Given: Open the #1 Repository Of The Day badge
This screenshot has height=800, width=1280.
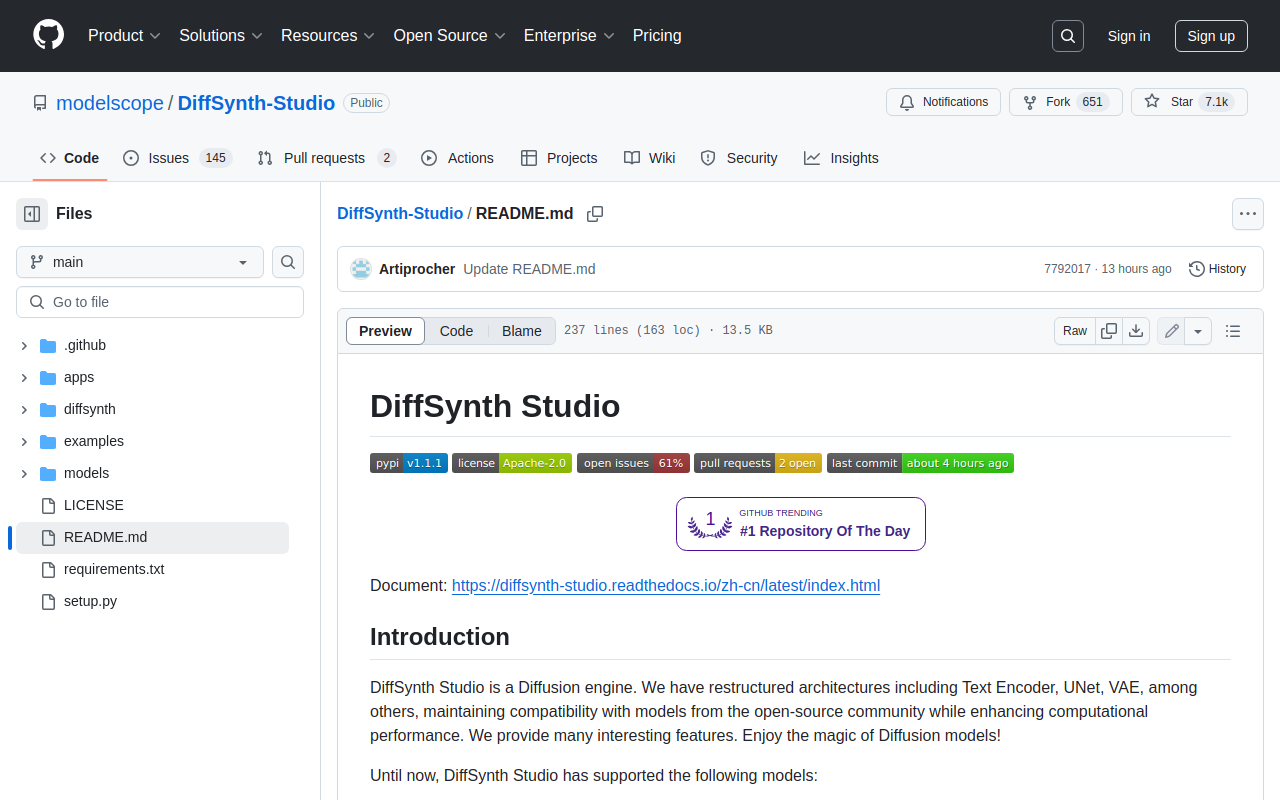Looking at the screenshot, I should (x=801, y=524).
